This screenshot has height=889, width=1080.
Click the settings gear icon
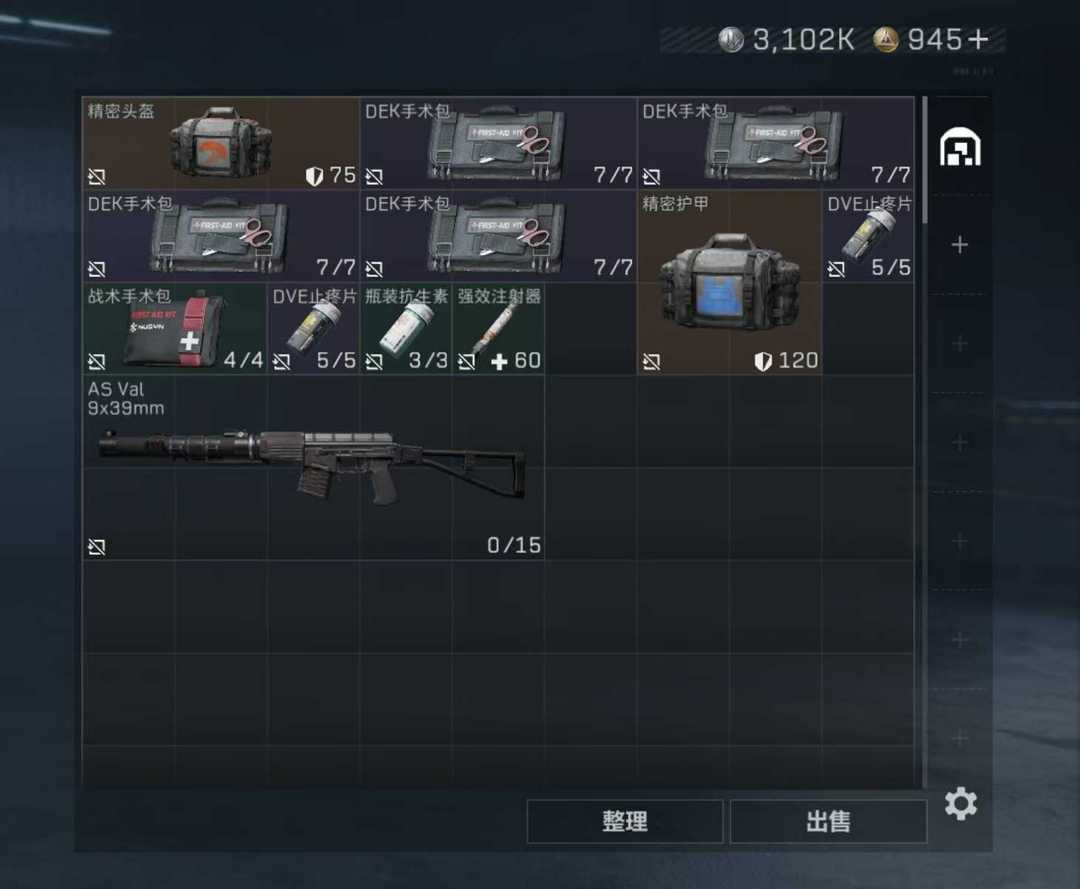point(960,804)
